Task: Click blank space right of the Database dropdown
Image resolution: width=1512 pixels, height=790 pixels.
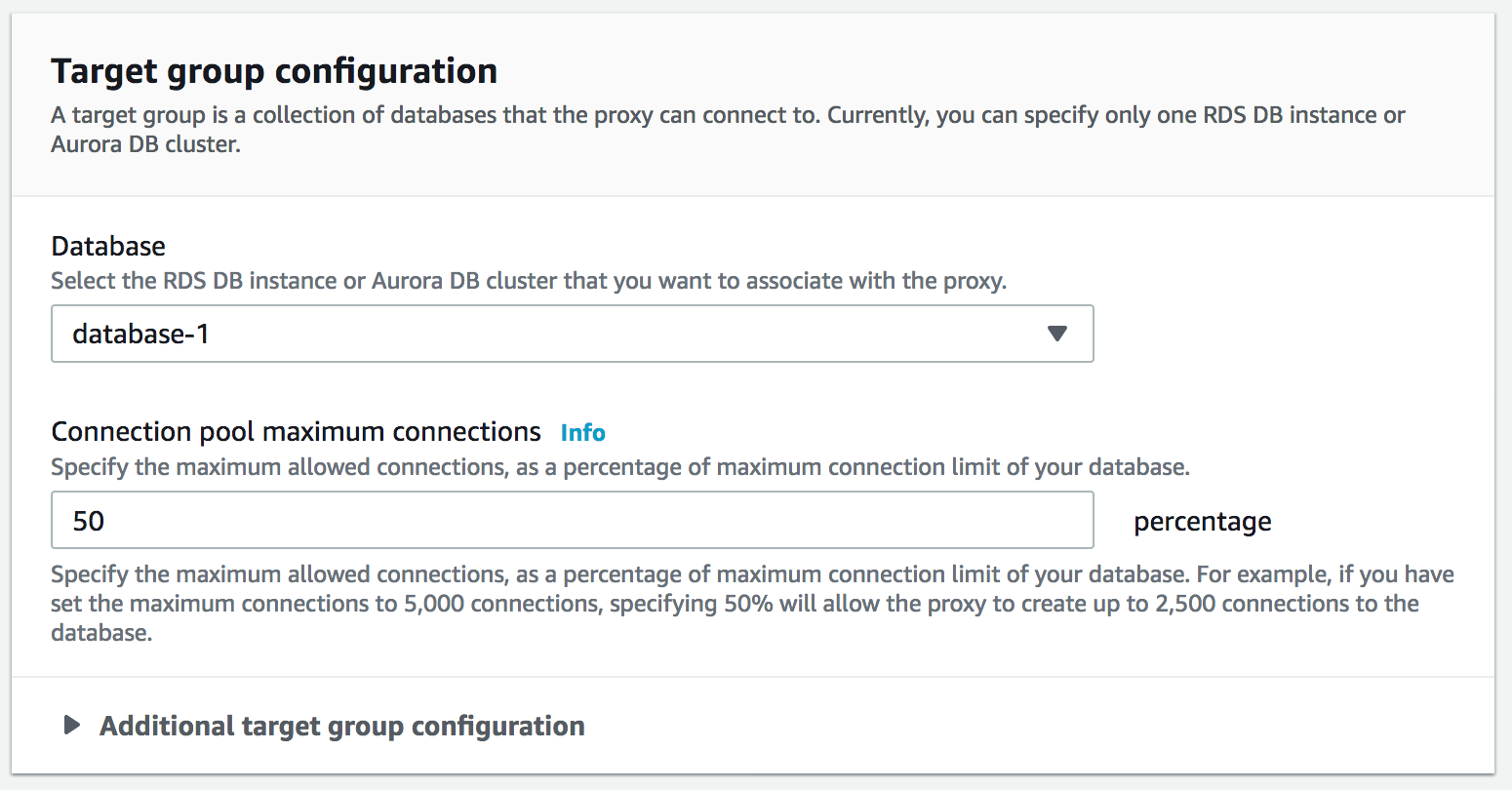Action: [x=1288, y=334]
